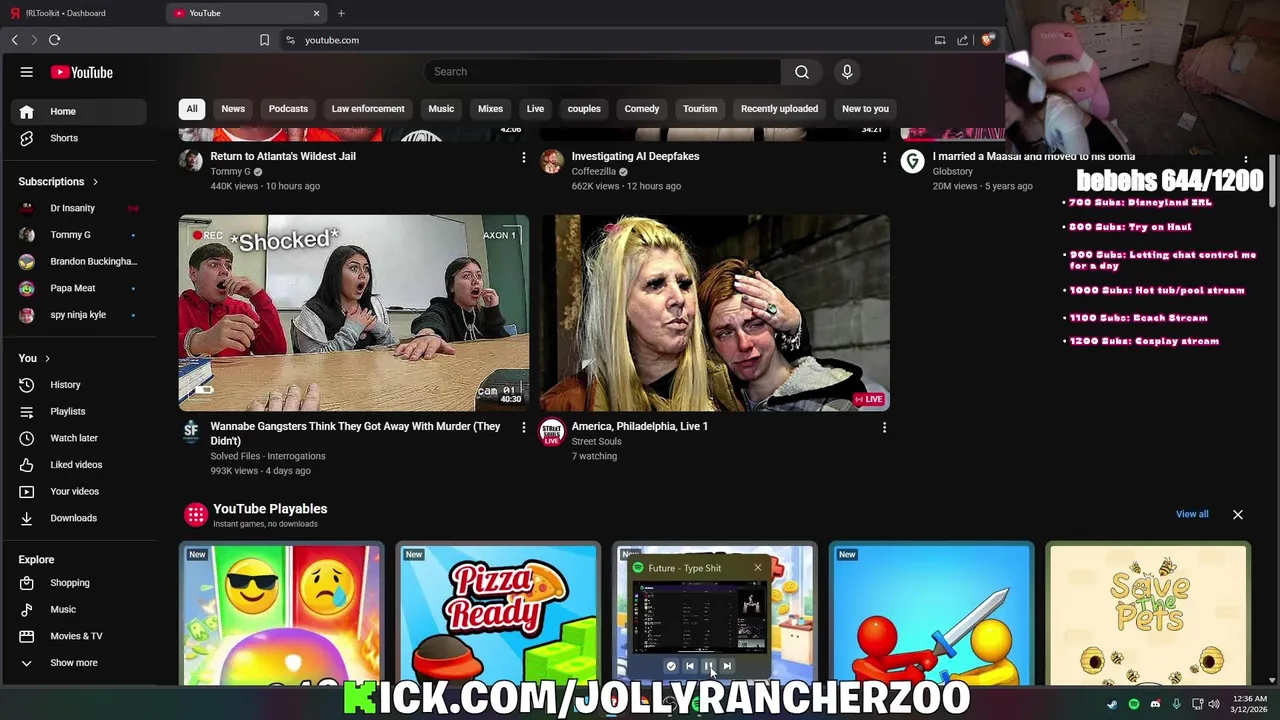Open Music under Explore in sidebar
Viewport: 1280px width, 720px height.
80,609
